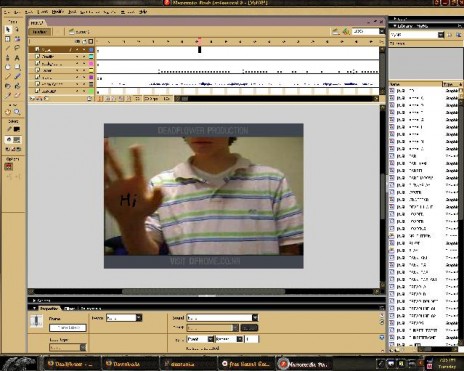Select the Lasso tool
The image size is (464, 371).
17,48
